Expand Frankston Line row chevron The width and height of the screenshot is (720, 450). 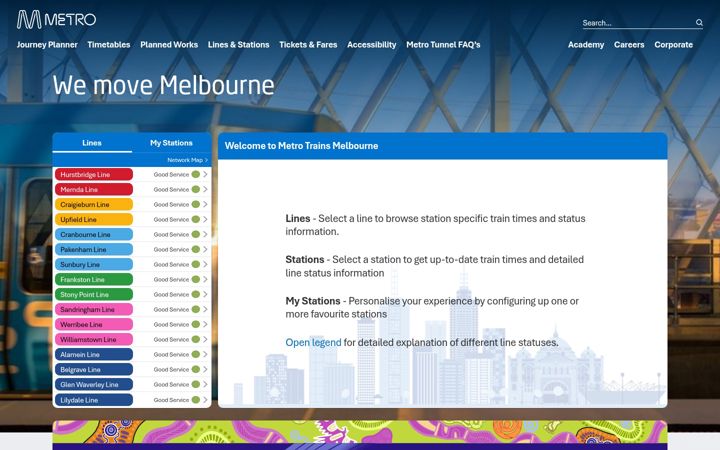(x=205, y=279)
